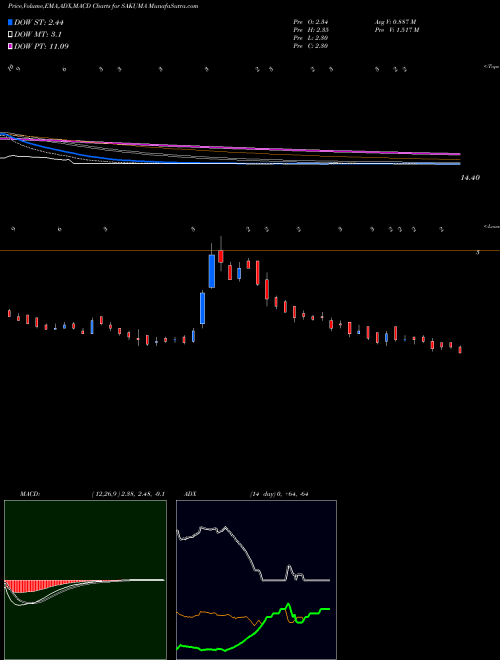Click the Pre O: 2.34 value
Viewport: 500px width, 660px height.
point(311,22)
